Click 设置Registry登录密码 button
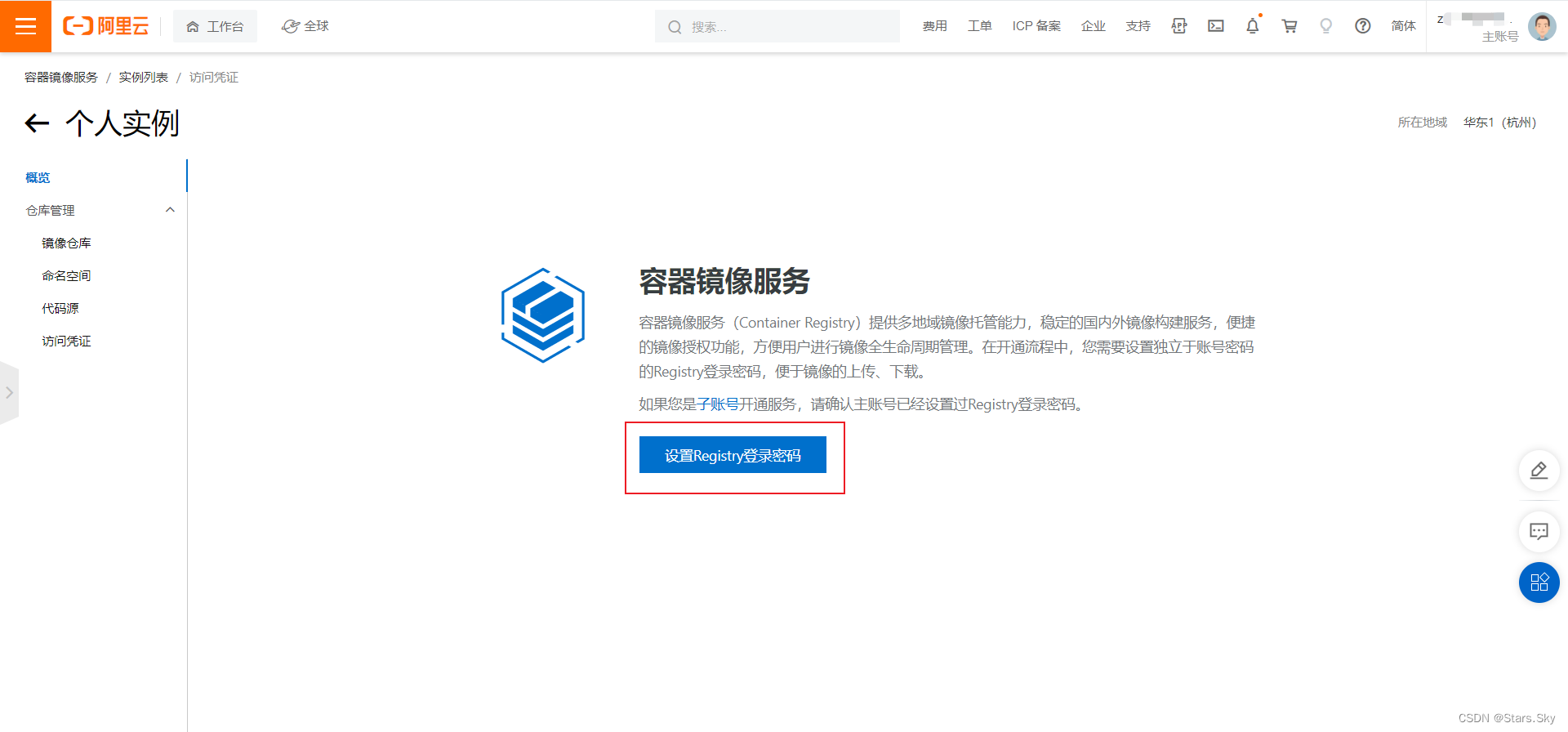The image size is (1568, 732). click(733, 455)
